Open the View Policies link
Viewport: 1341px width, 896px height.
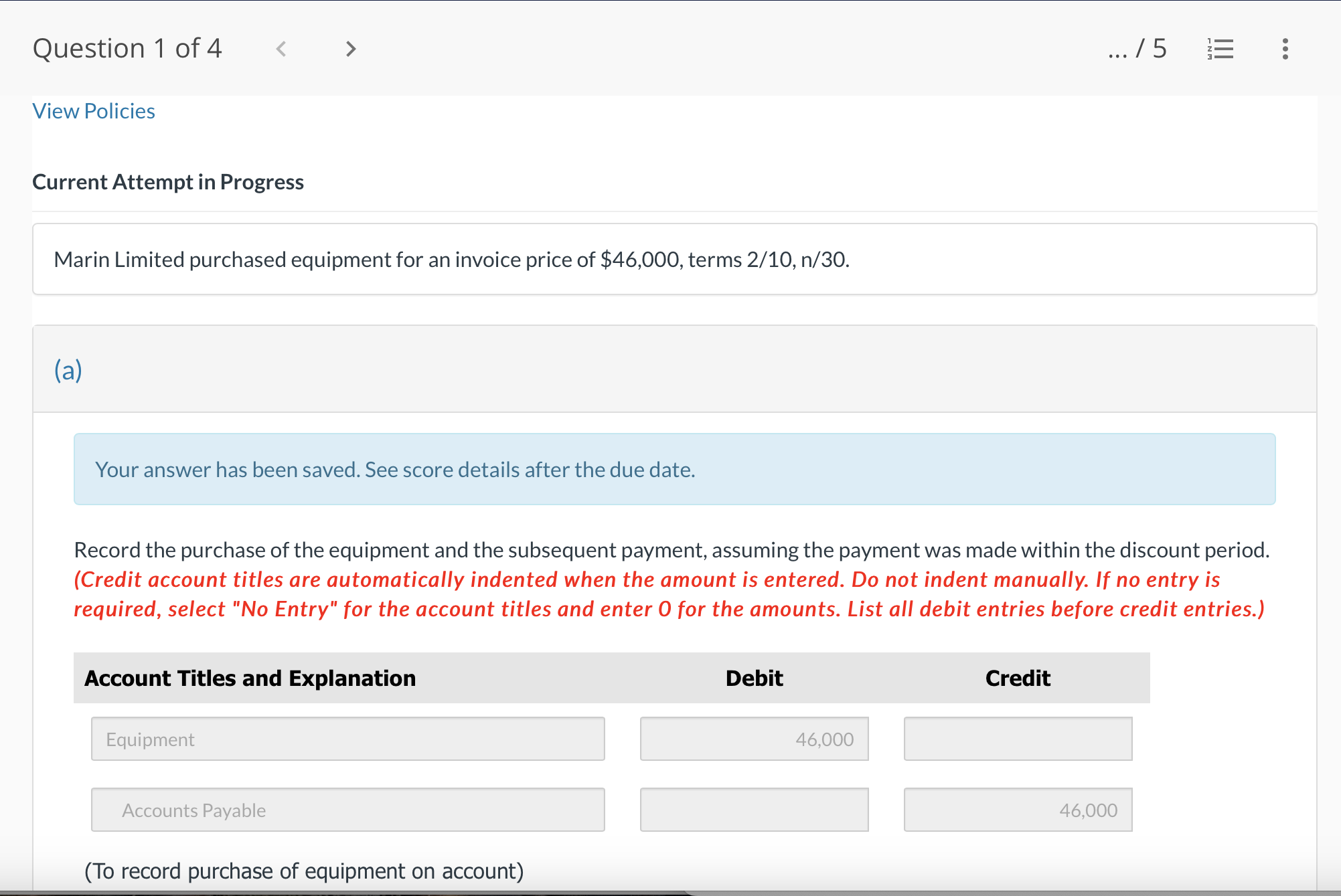[94, 111]
